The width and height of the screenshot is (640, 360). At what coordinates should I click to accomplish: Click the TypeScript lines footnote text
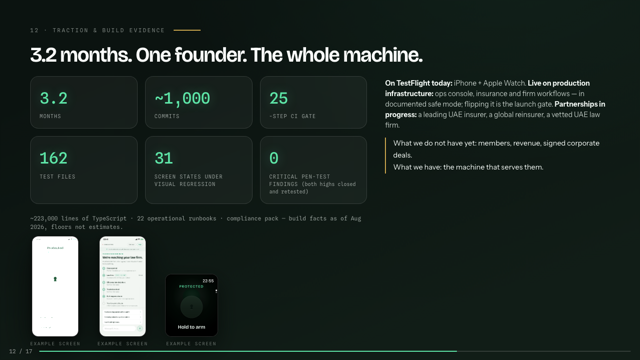[196, 222]
